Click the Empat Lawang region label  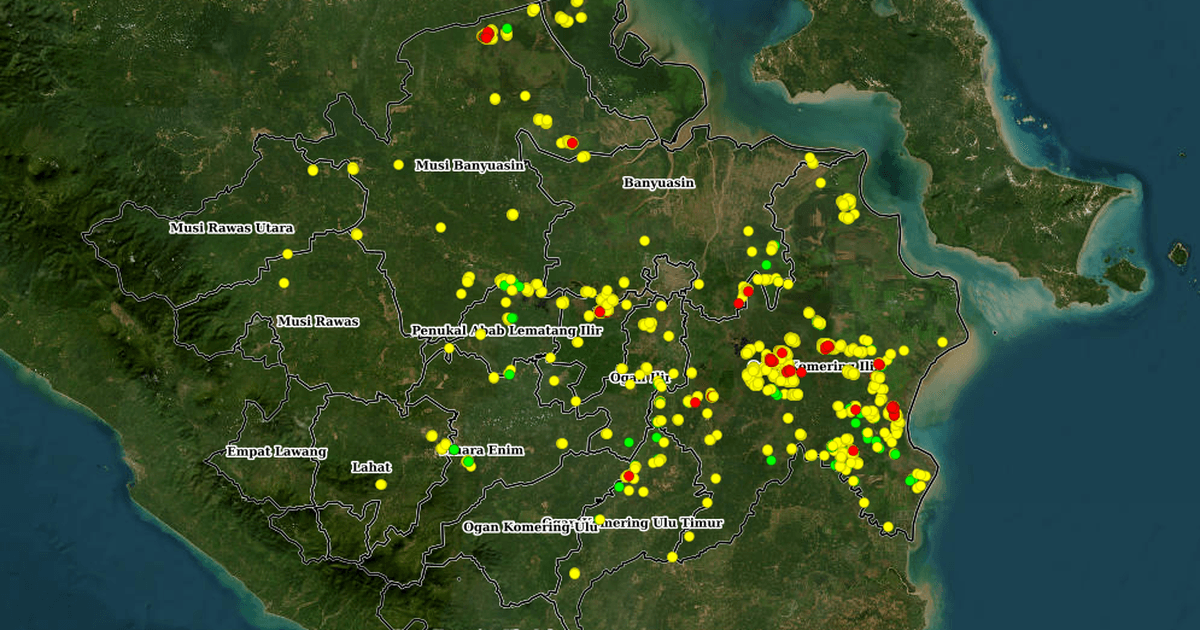(277, 452)
